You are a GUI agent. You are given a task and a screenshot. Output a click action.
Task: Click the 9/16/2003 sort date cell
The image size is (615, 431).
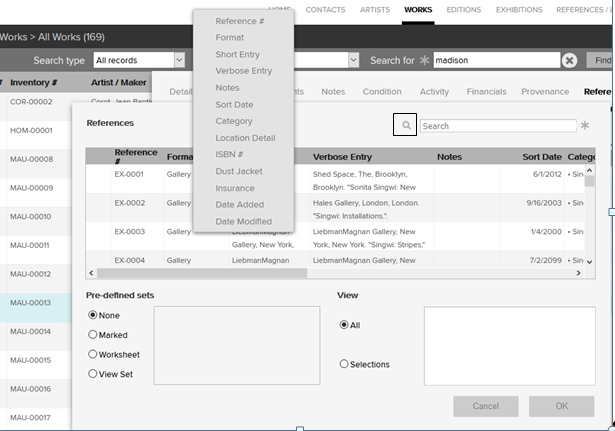pos(544,203)
